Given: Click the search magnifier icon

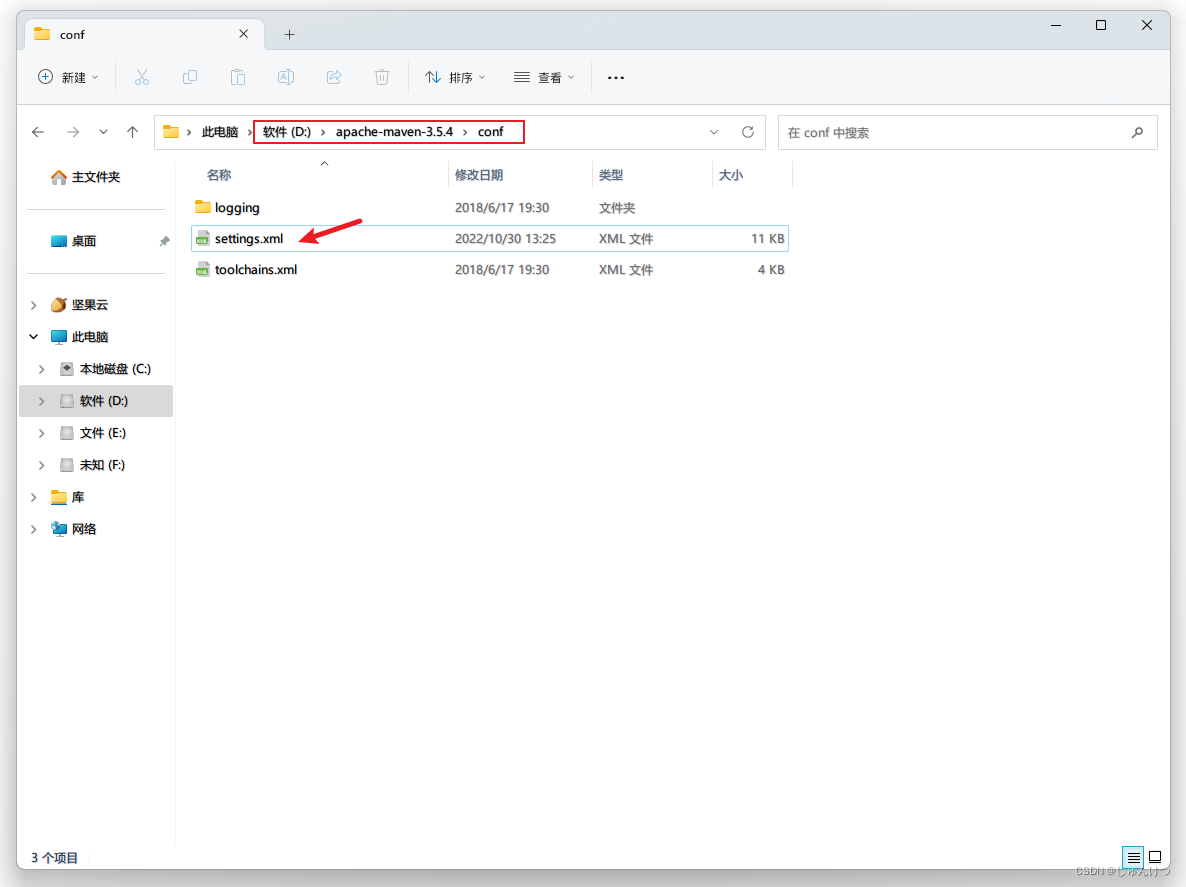Looking at the screenshot, I should 1137,132.
